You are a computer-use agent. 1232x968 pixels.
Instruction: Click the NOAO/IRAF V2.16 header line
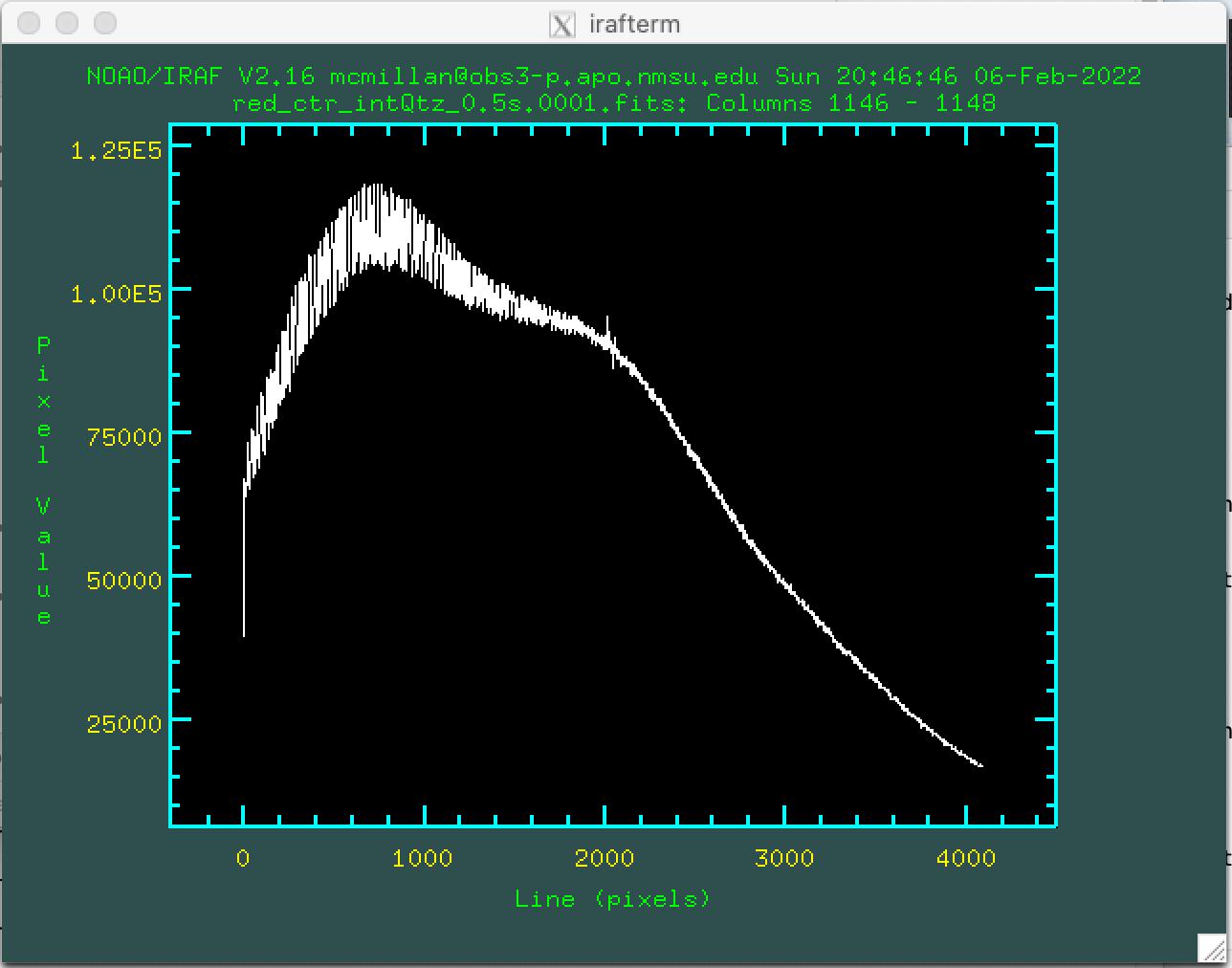point(613,77)
